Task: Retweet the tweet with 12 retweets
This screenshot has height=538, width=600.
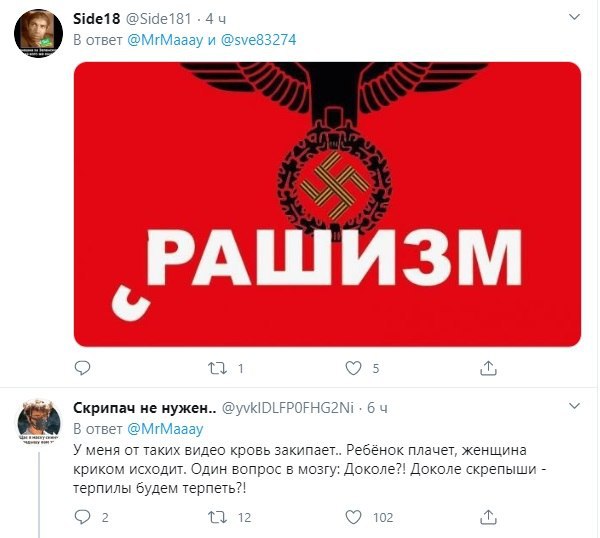Action: pos(217,518)
